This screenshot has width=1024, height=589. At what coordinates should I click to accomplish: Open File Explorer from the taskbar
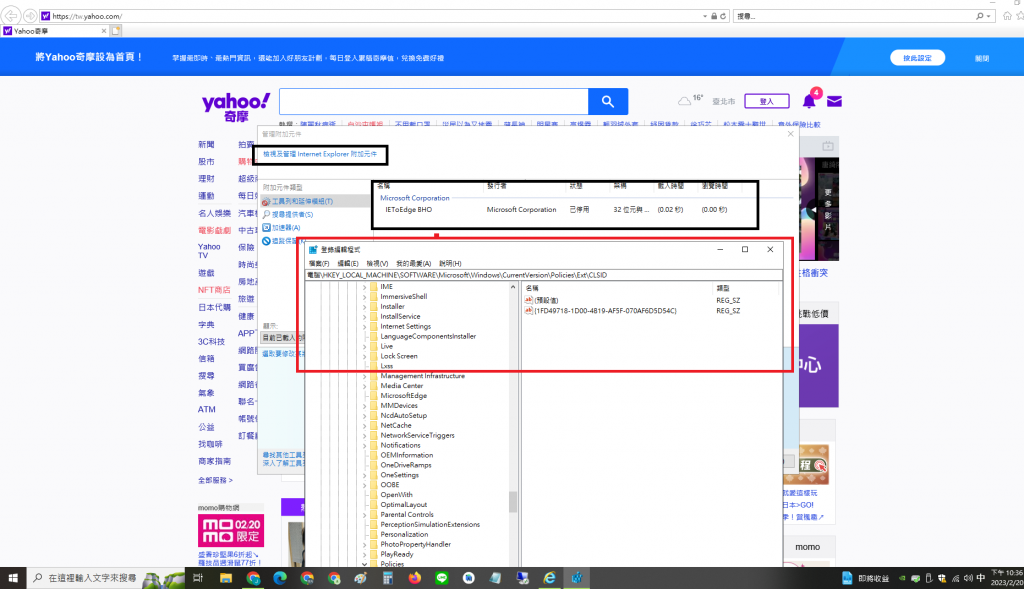(x=225, y=578)
